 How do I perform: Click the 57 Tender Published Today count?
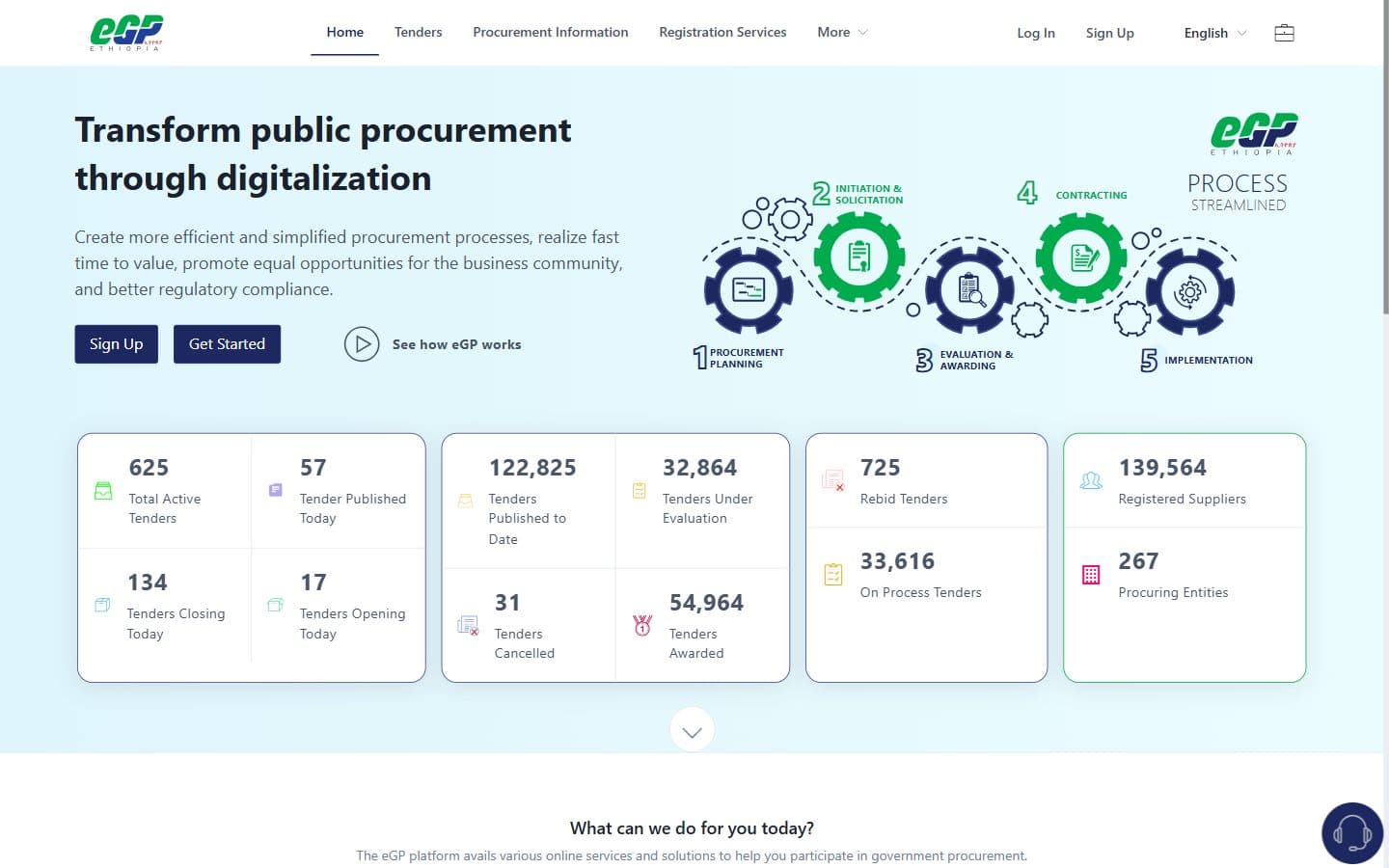pyautogui.click(x=313, y=468)
